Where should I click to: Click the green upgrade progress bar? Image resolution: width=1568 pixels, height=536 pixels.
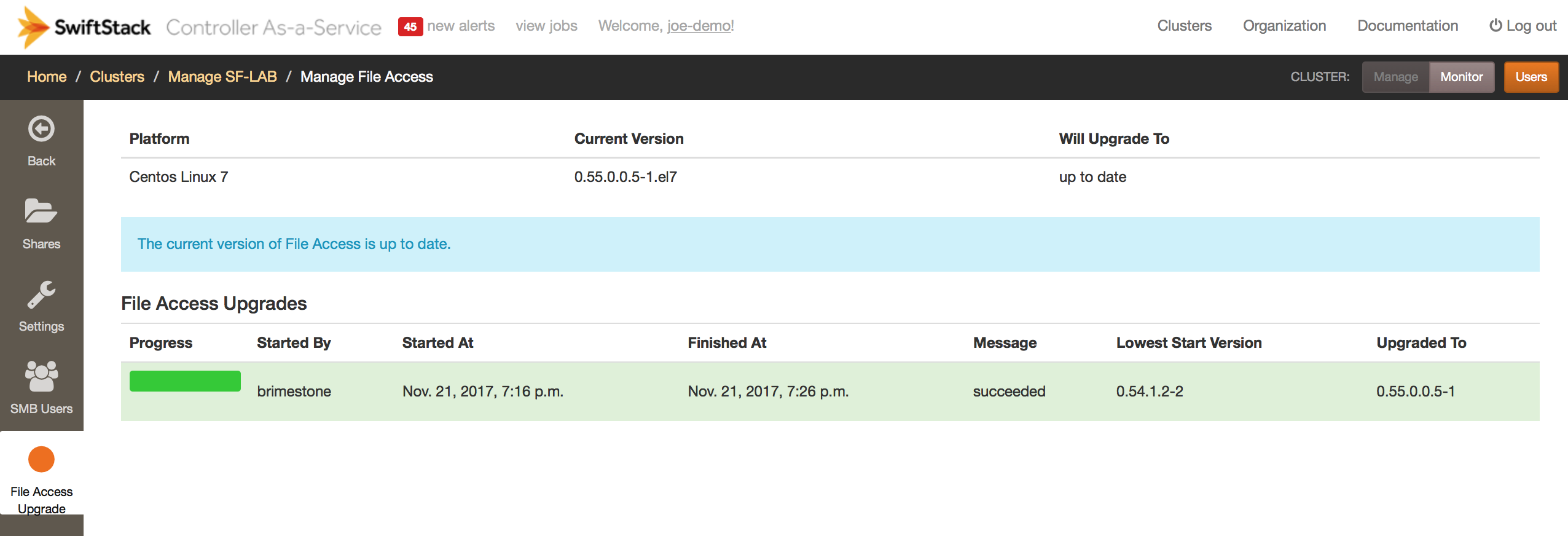point(185,381)
